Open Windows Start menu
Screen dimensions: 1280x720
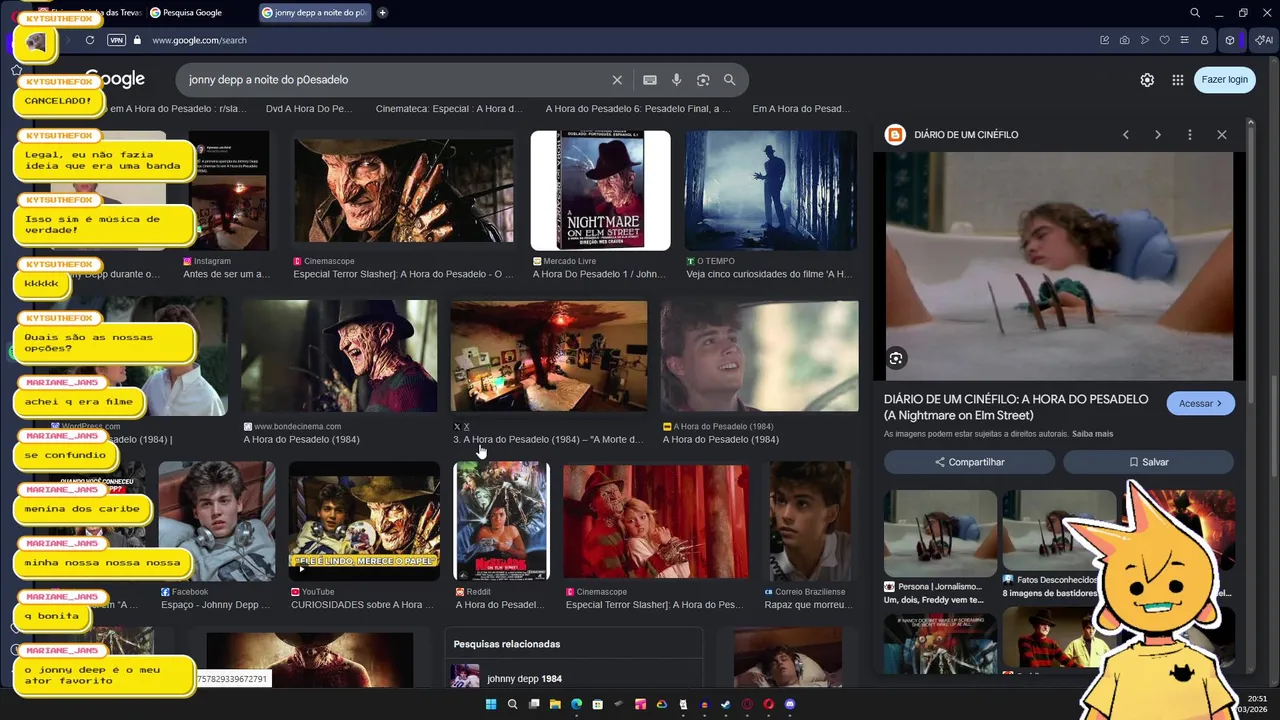click(x=491, y=704)
